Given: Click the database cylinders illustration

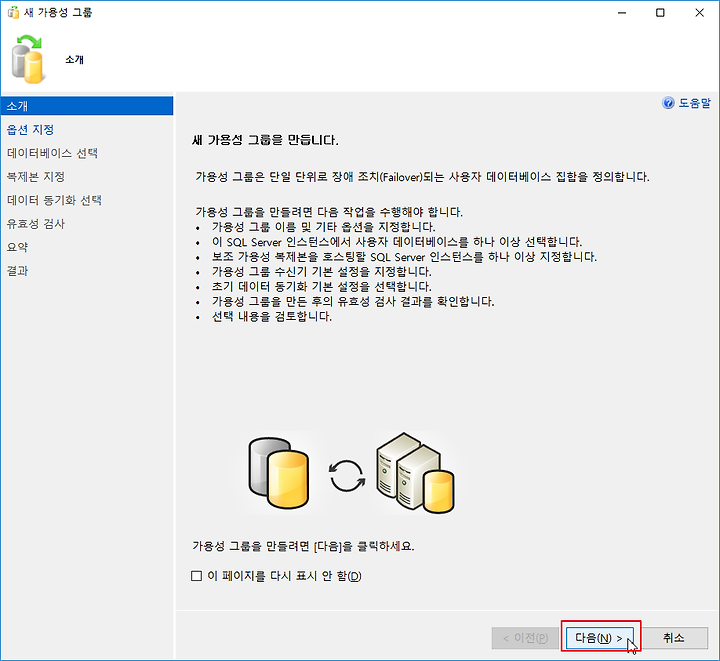Looking at the screenshot, I should coord(279,473).
